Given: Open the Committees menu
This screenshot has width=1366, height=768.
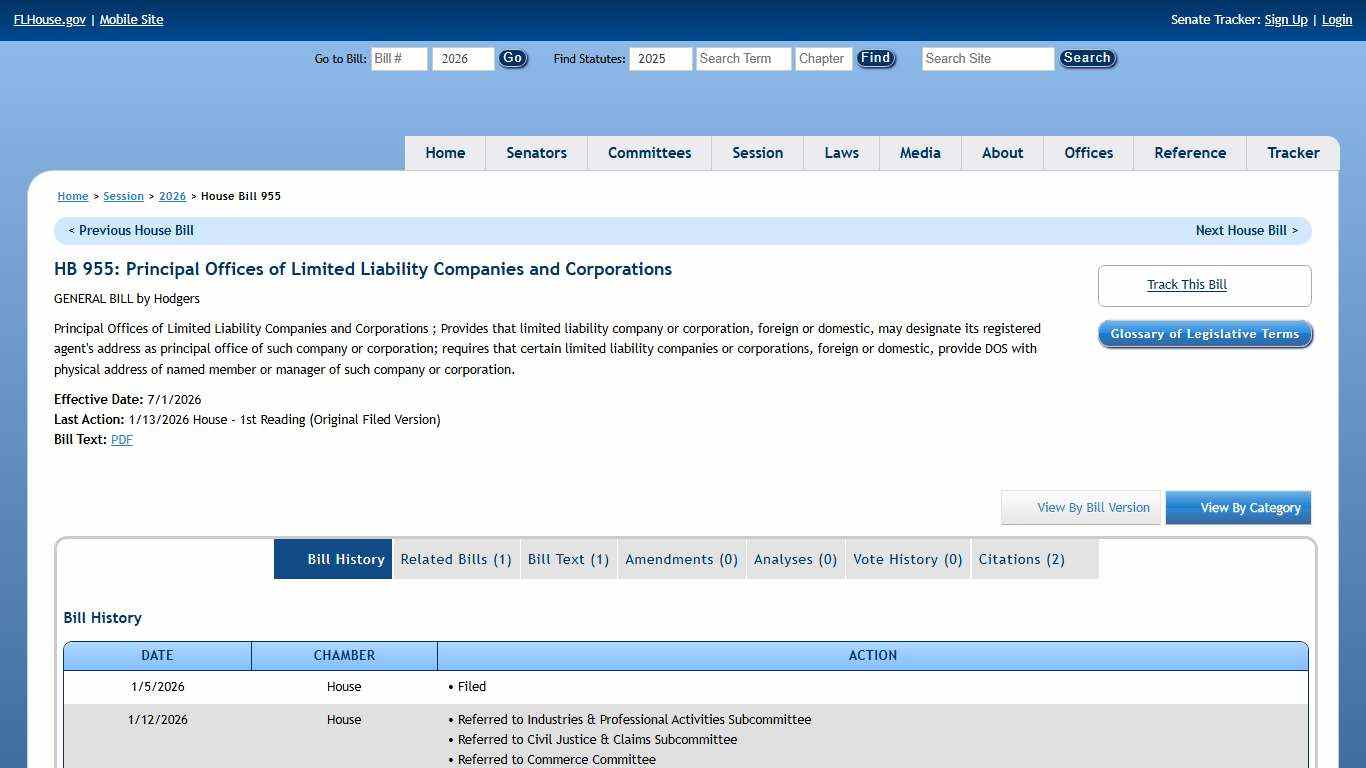Looking at the screenshot, I should tap(649, 153).
